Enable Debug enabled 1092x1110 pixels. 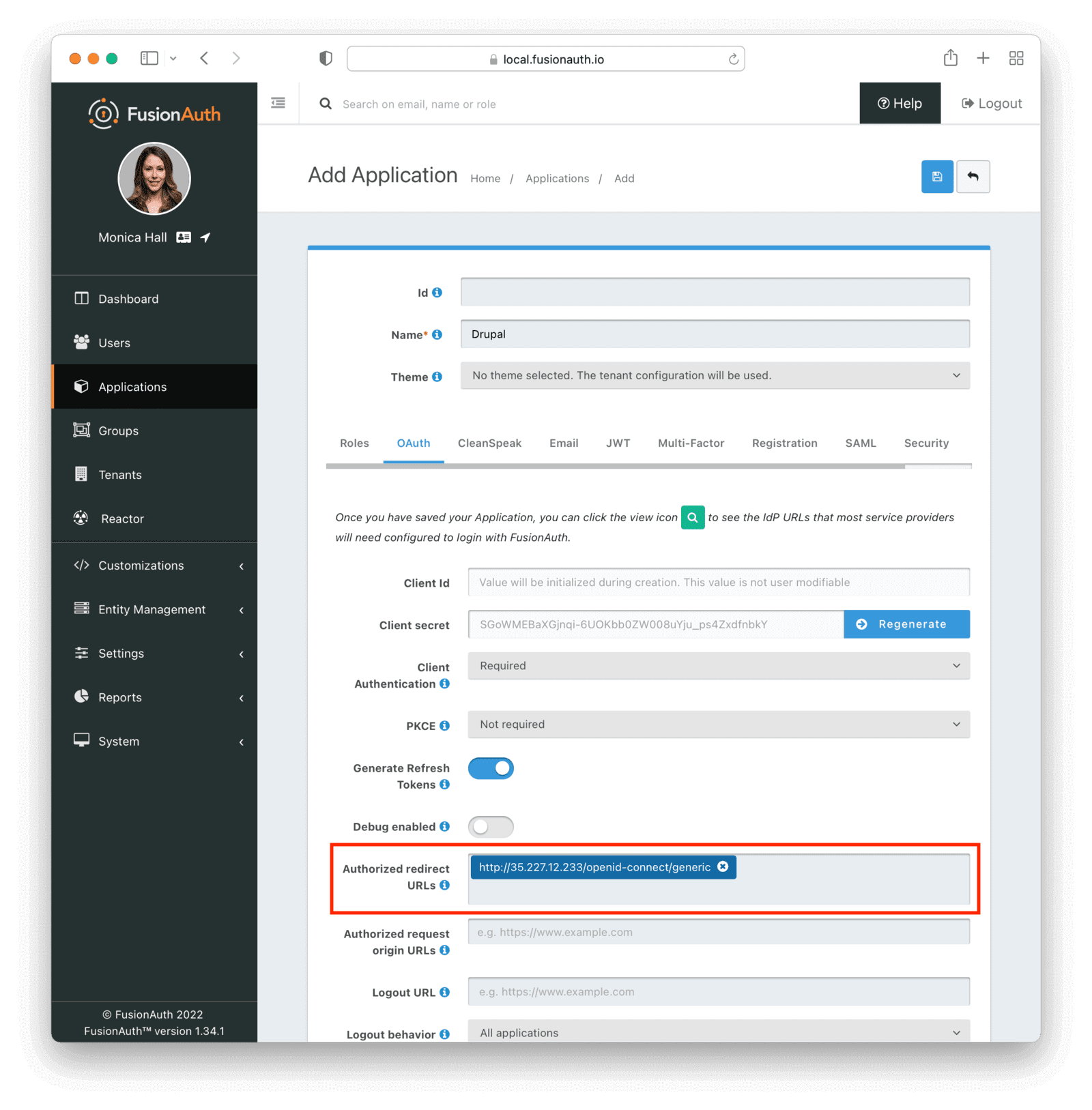pos(491,826)
